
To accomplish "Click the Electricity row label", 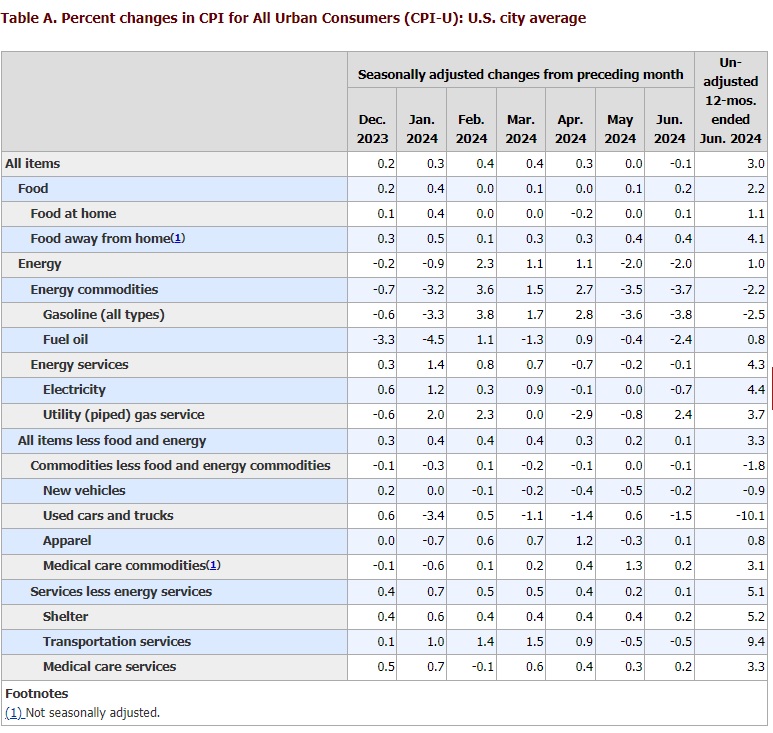I will pos(74,390).
